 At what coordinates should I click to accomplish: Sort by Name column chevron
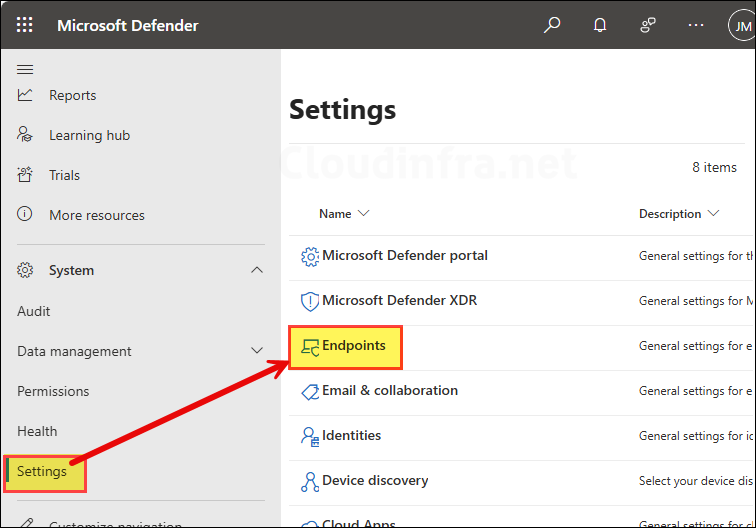point(364,213)
